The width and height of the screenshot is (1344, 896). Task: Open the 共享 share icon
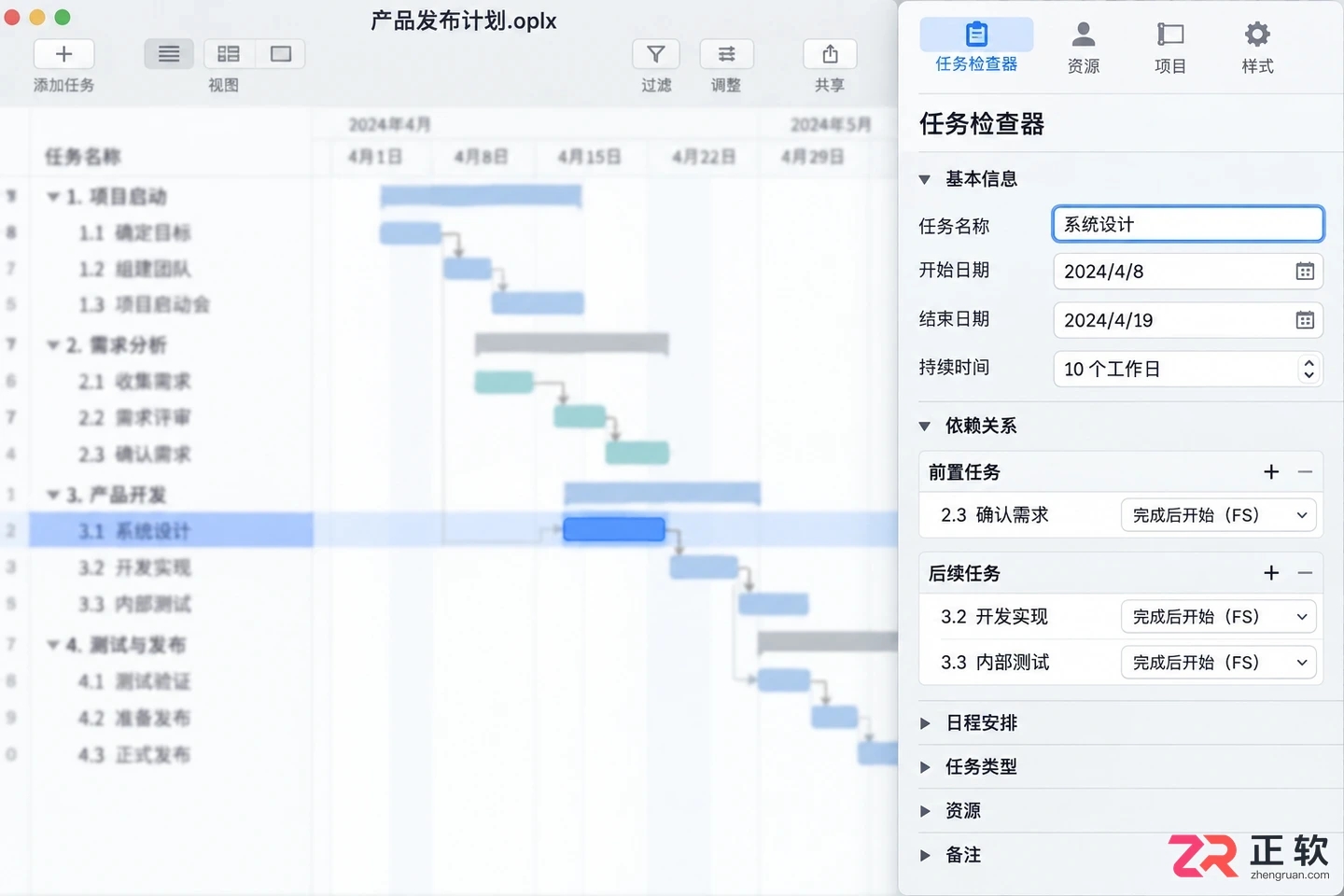[830, 54]
